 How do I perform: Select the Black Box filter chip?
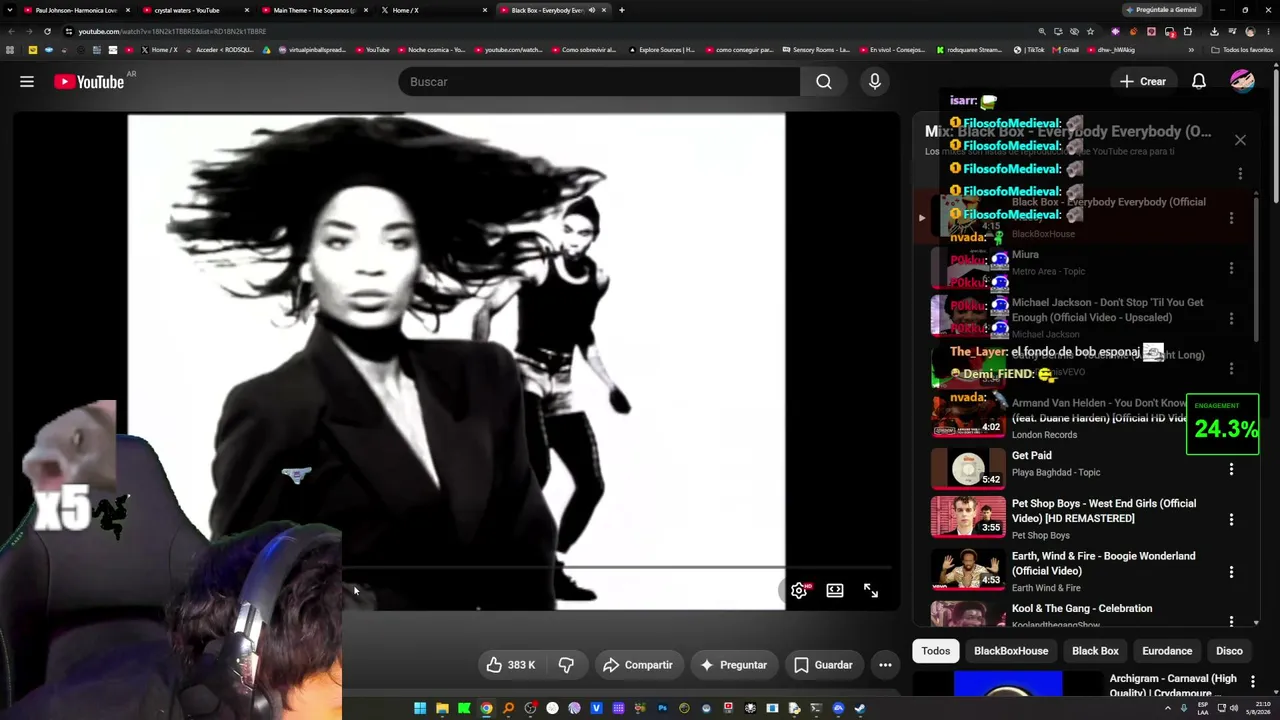click(1095, 651)
